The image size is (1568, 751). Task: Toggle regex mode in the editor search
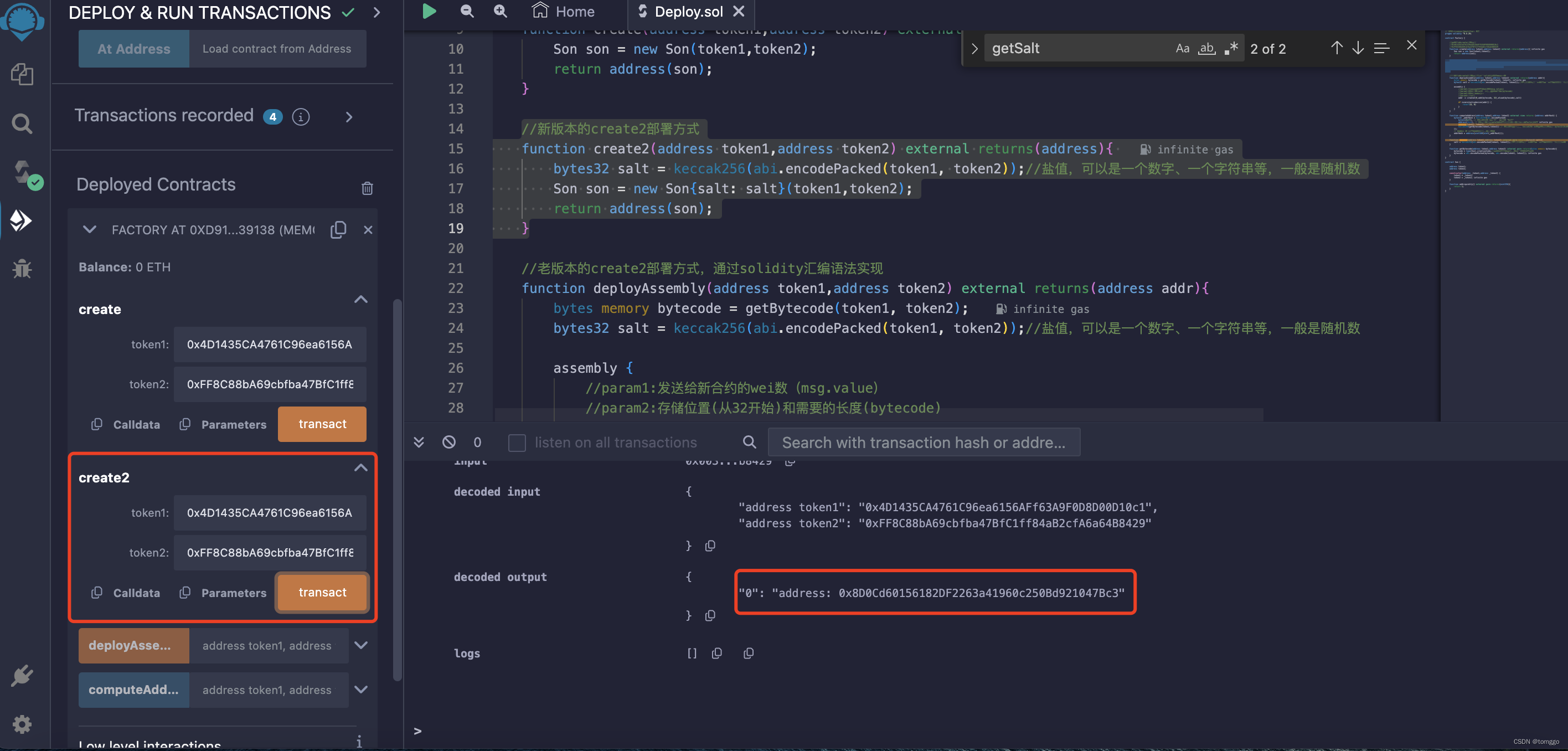1231,48
